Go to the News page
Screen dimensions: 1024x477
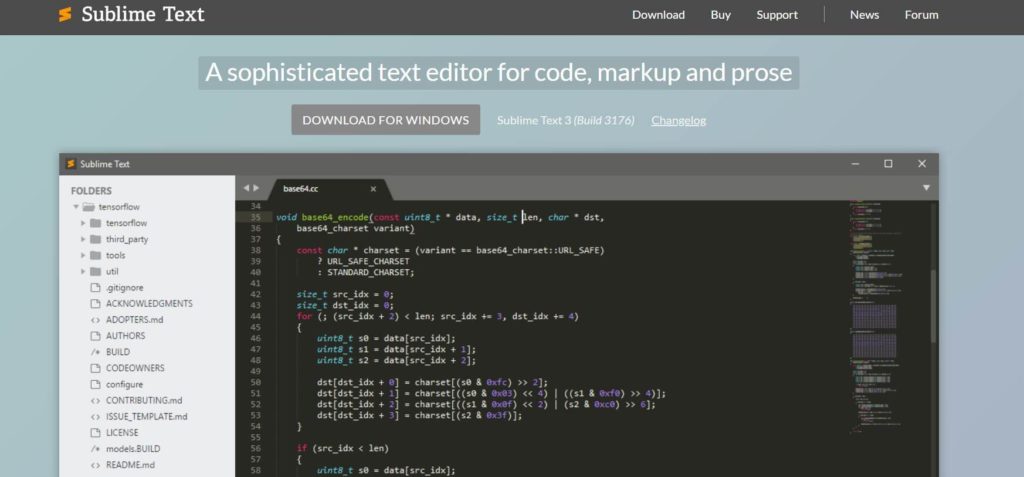864,15
